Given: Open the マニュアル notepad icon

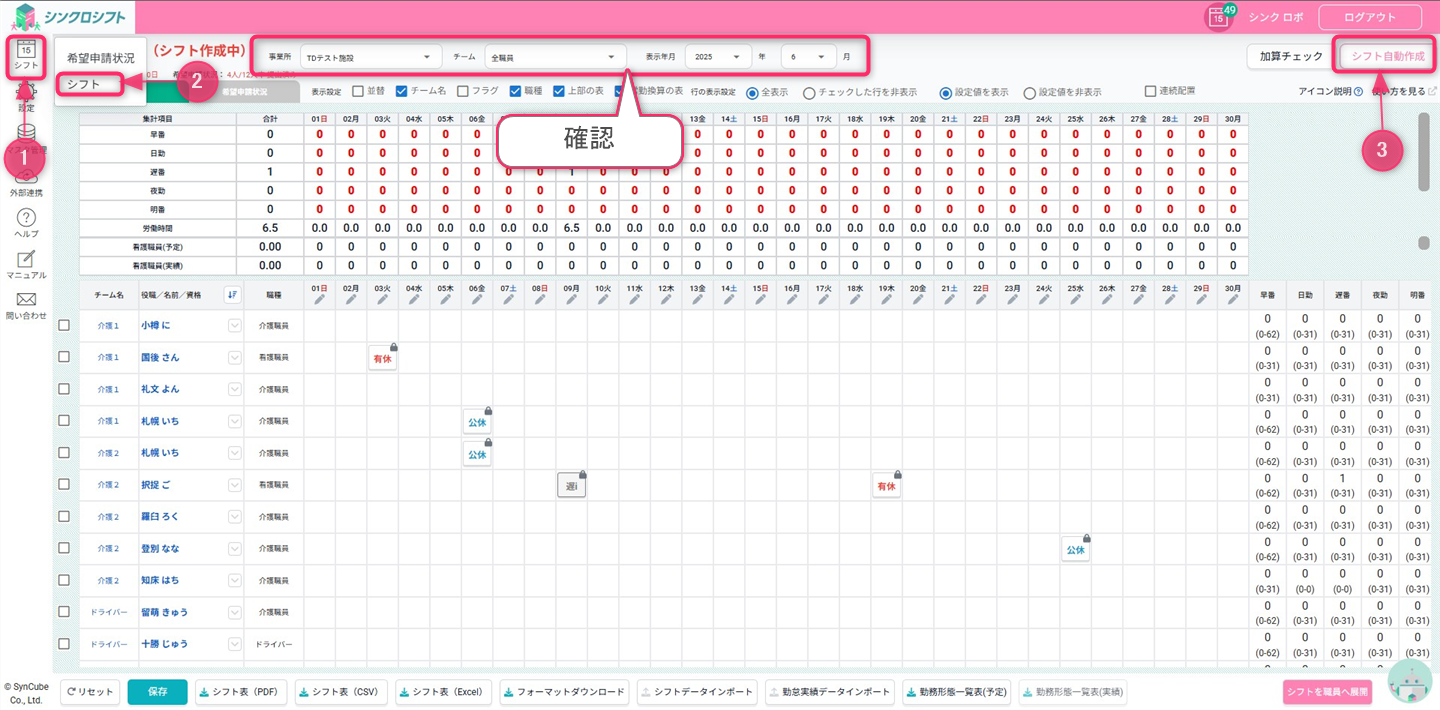Looking at the screenshot, I should point(27,259).
